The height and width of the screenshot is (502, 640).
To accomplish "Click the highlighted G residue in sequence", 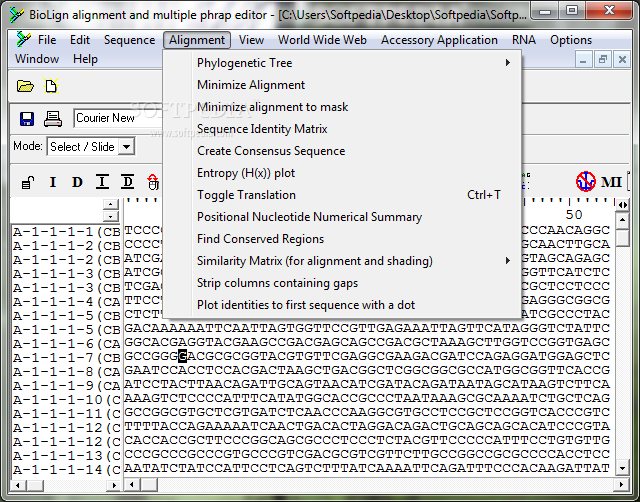I will (182, 356).
